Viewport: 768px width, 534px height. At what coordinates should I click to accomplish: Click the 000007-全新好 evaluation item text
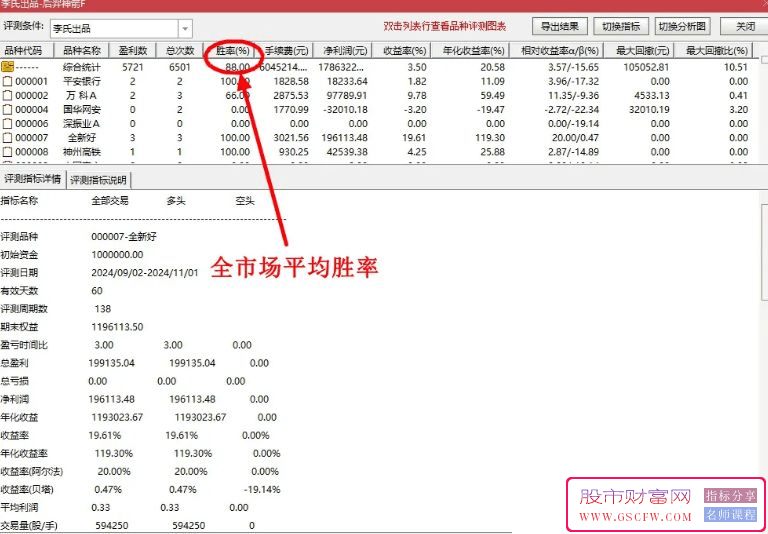click(x=124, y=237)
